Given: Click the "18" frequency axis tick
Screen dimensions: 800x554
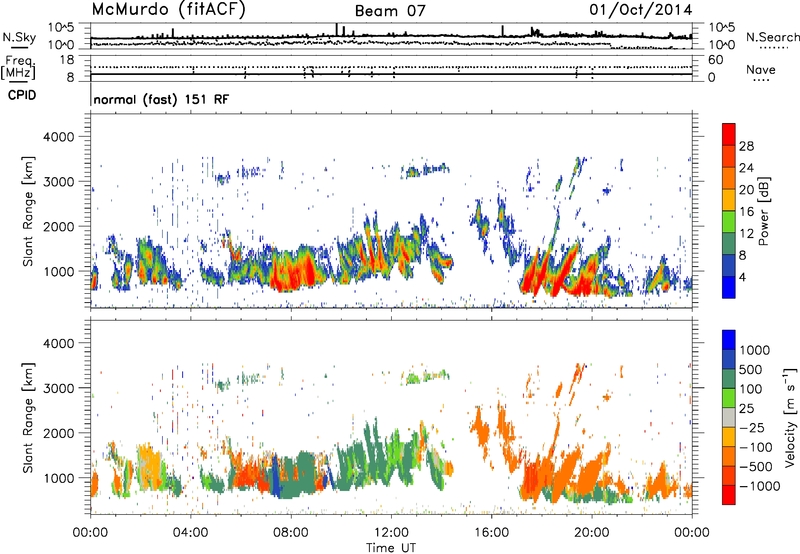Looking at the screenshot, I should pyautogui.click(x=67, y=60).
